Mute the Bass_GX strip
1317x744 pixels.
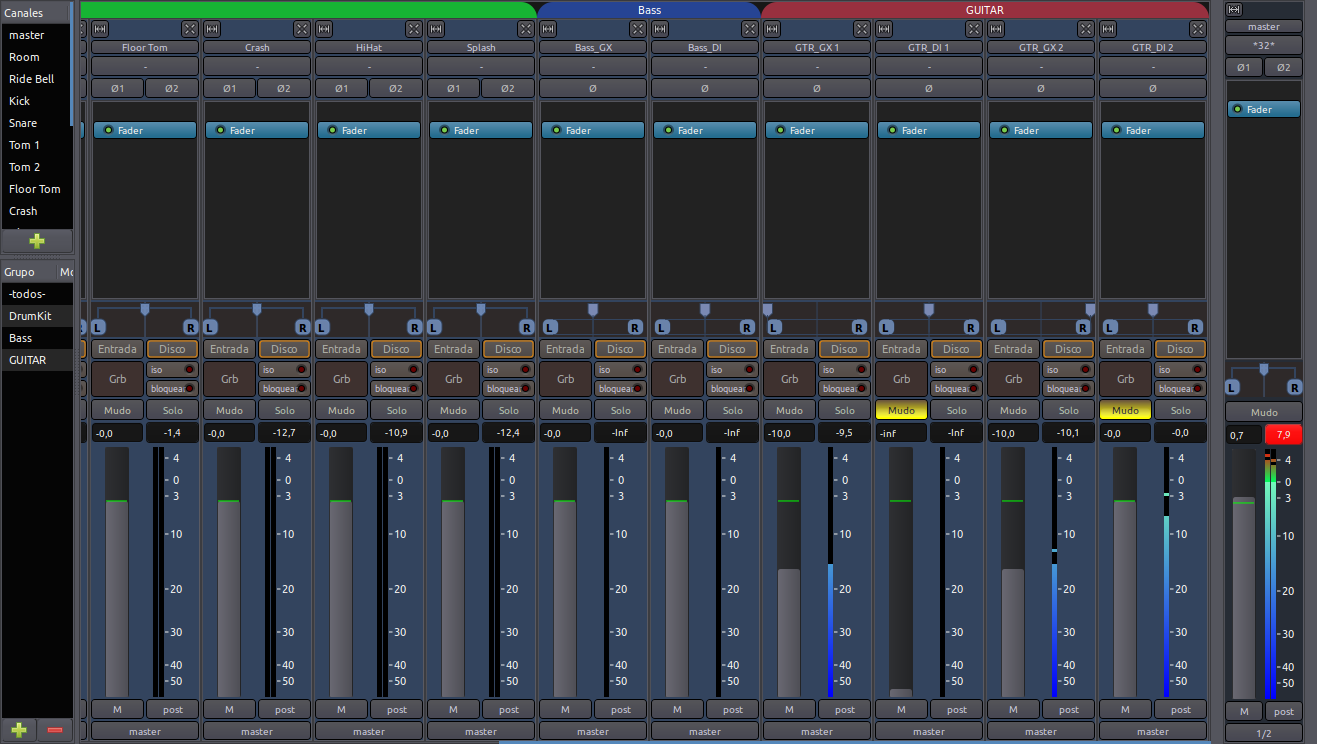click(x=565, y=410)
